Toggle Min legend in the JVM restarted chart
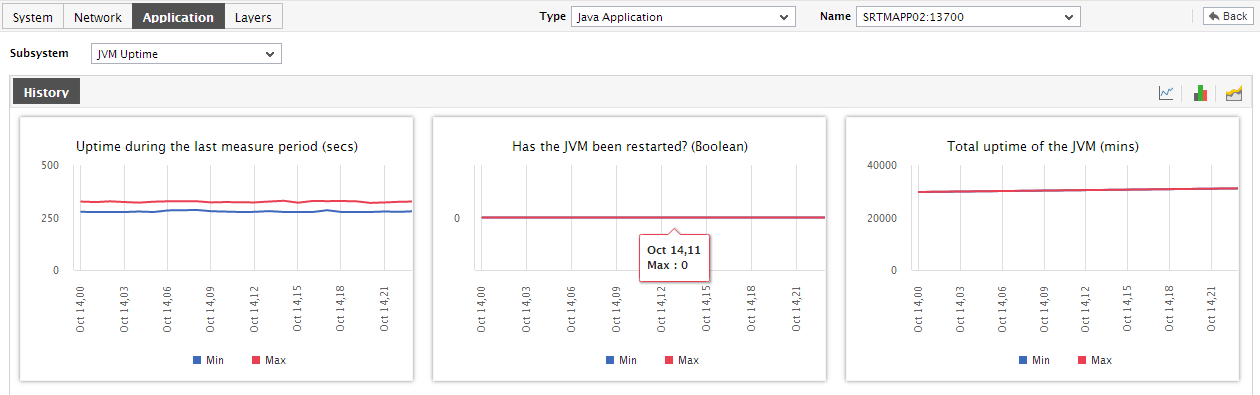This screenshot has width=1260, height=395. coord(621,360)
